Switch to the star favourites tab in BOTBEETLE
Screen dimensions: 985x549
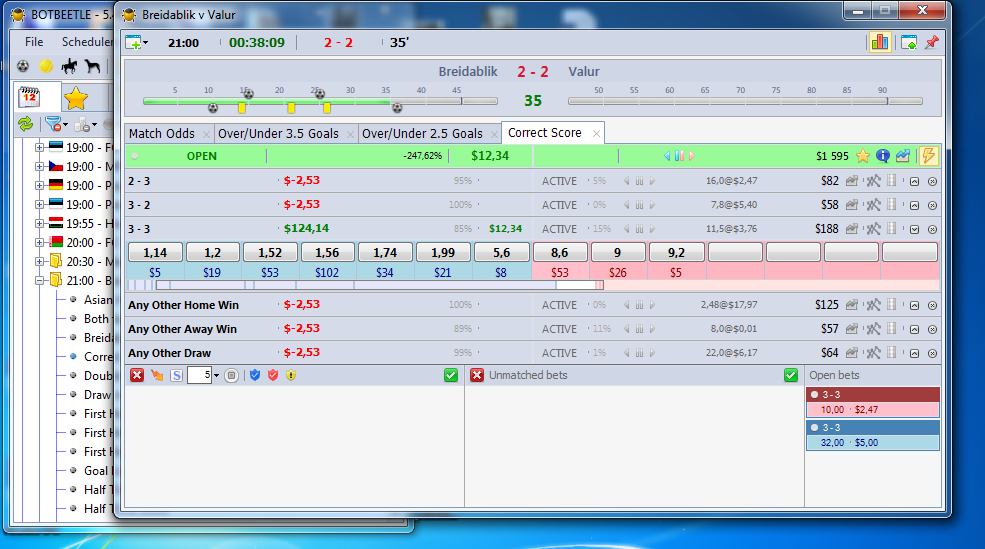tap(75, 98)
